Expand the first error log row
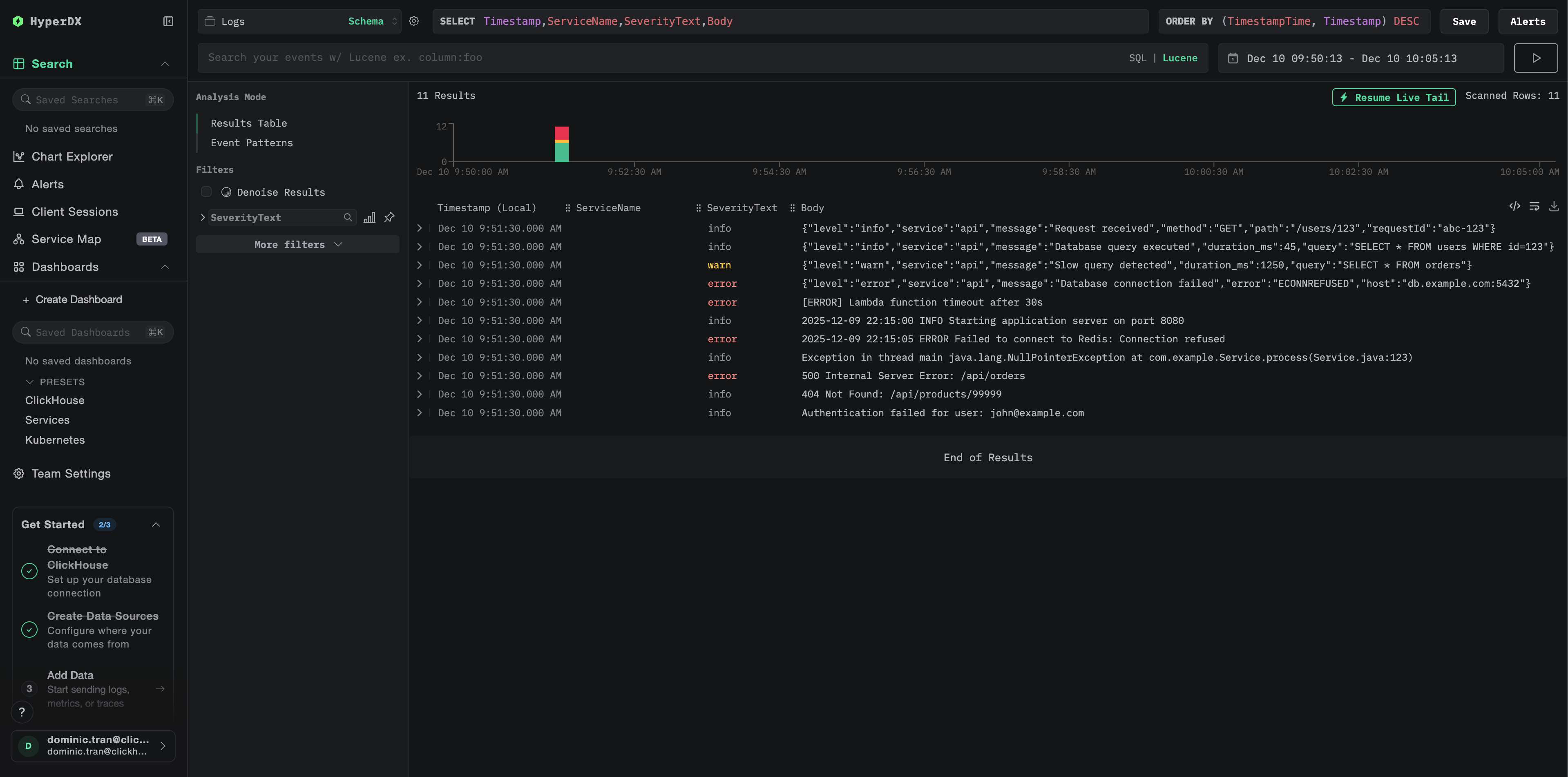 (420, 284)
